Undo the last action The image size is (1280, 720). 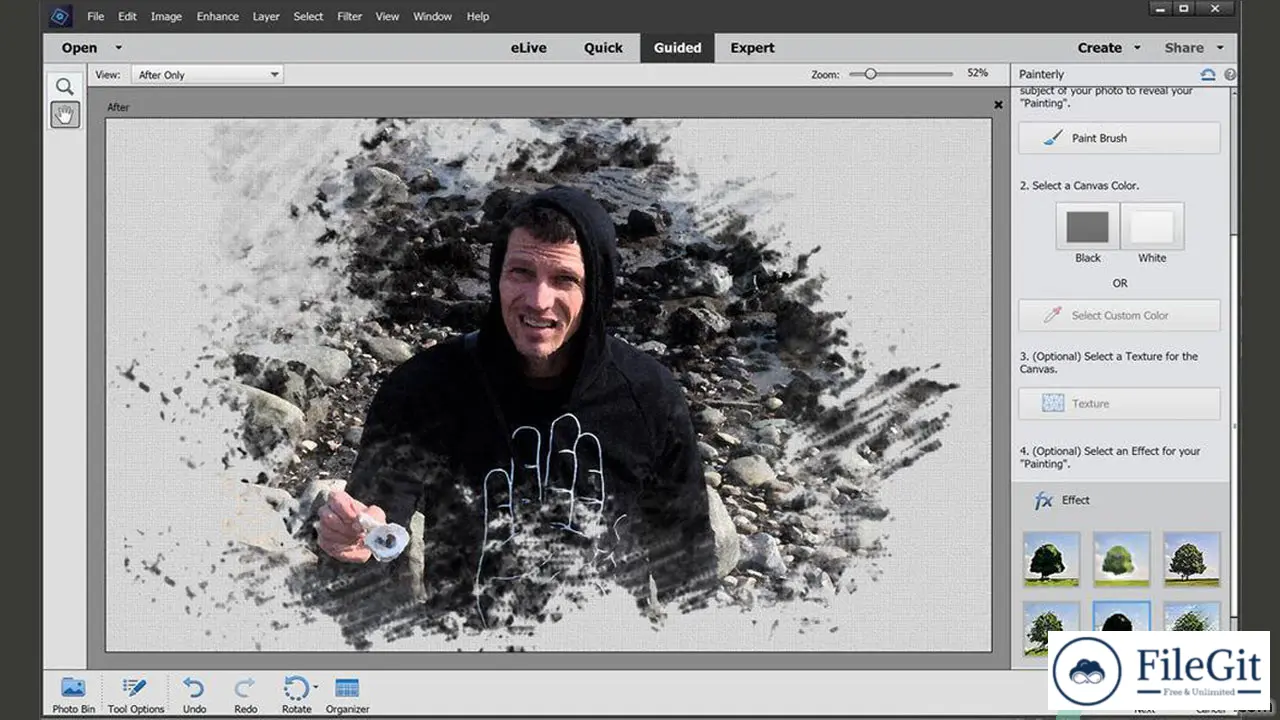click(194, 695)
